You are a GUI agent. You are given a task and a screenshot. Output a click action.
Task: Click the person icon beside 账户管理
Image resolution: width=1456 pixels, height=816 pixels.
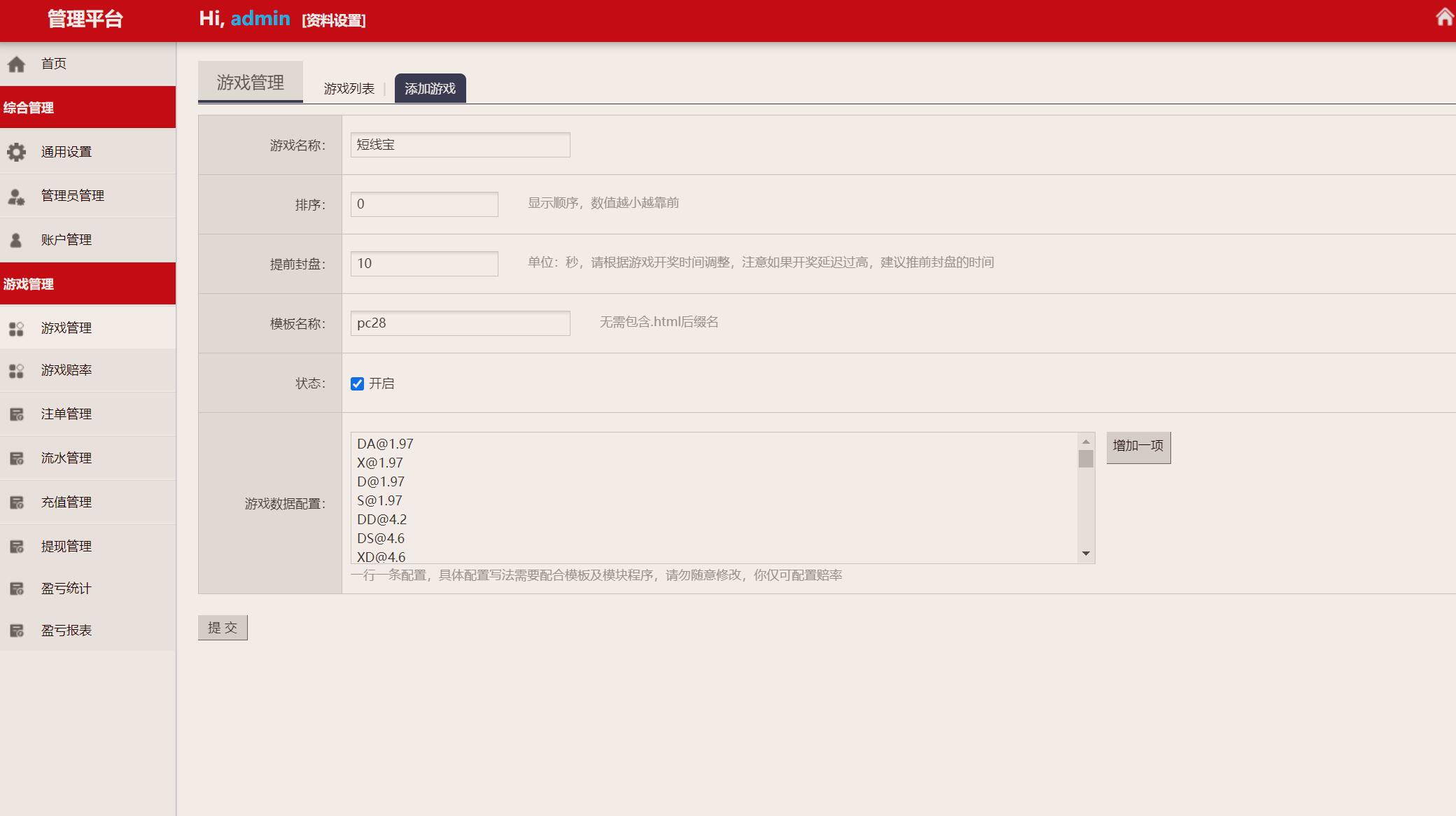click(x=16, y=241)
